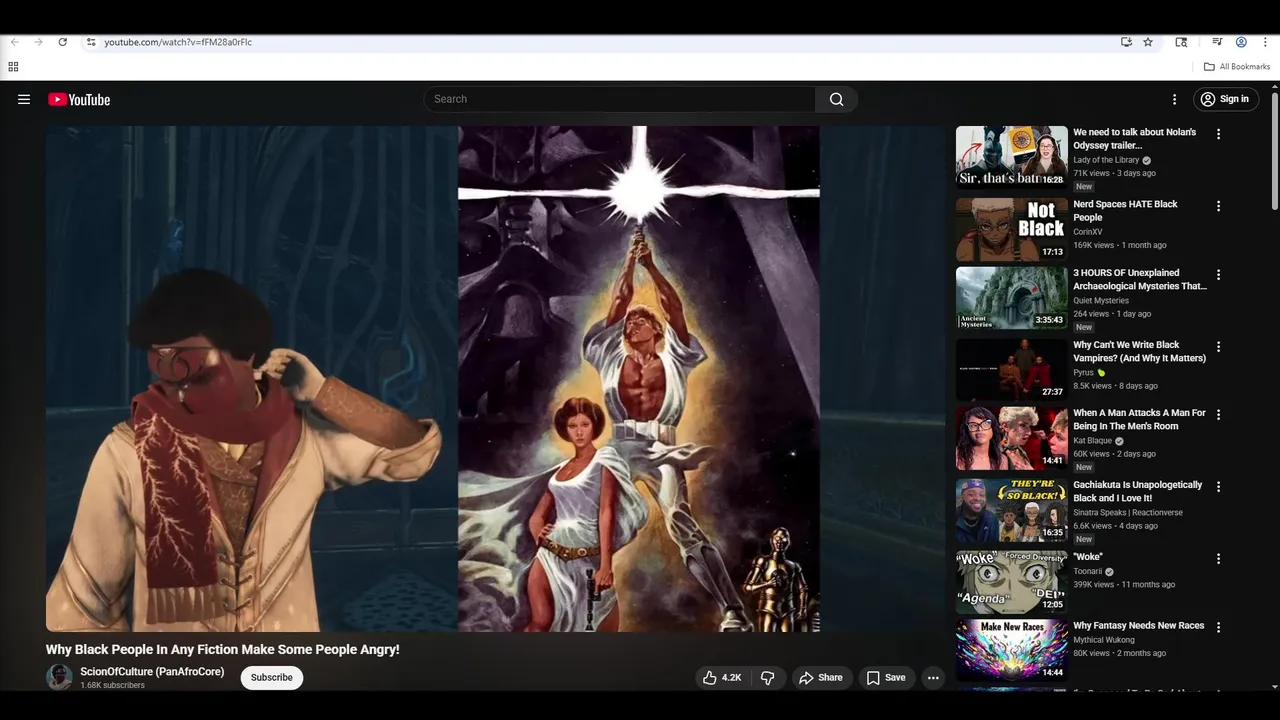Open options menu for "Woke" video

tap(1218, 558)
